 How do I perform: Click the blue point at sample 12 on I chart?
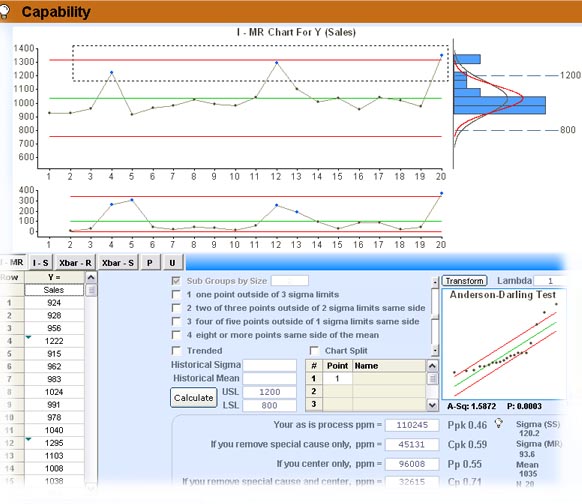pos(277,63)
